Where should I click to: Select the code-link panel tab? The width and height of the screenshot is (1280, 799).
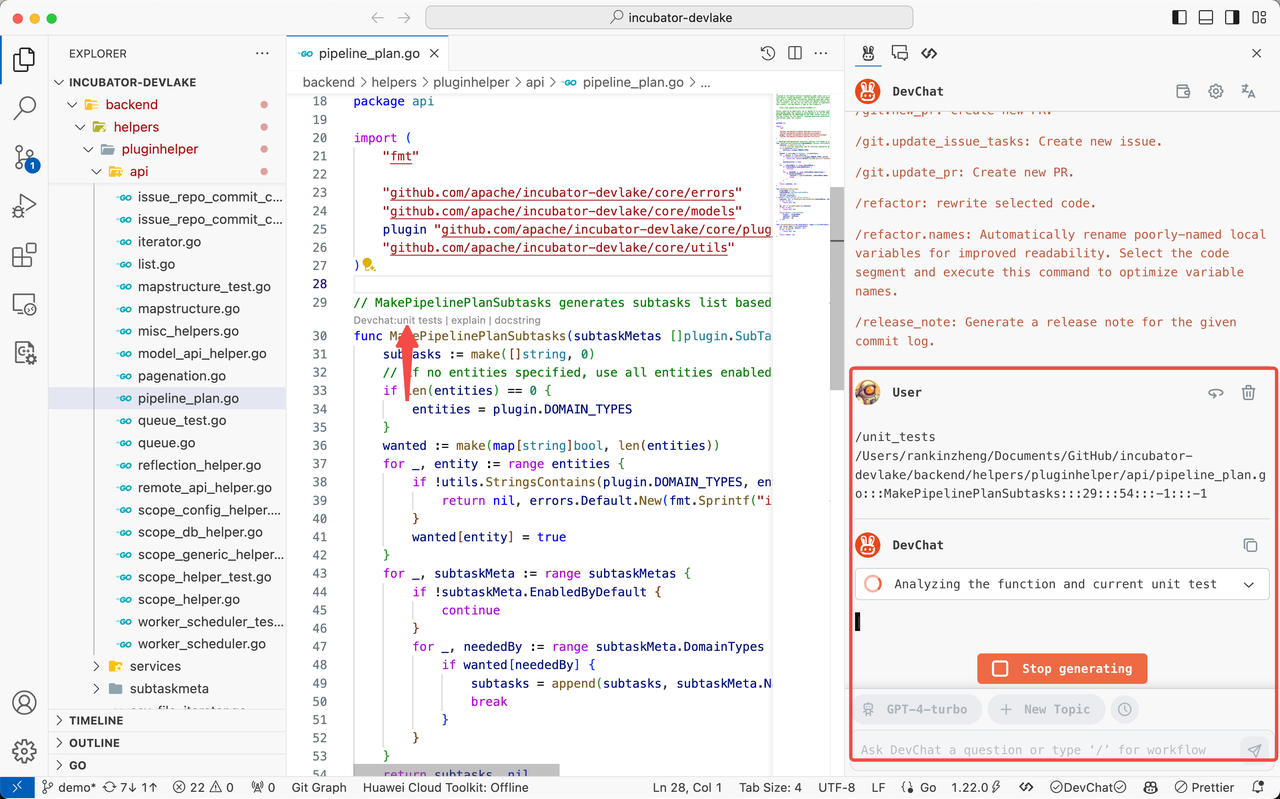point(929,53)
